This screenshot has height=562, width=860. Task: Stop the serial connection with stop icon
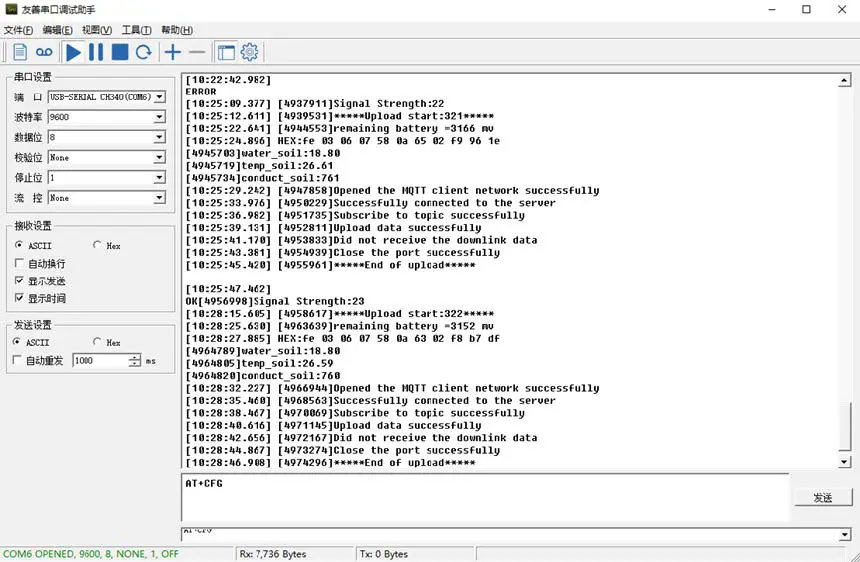[120, 52]
